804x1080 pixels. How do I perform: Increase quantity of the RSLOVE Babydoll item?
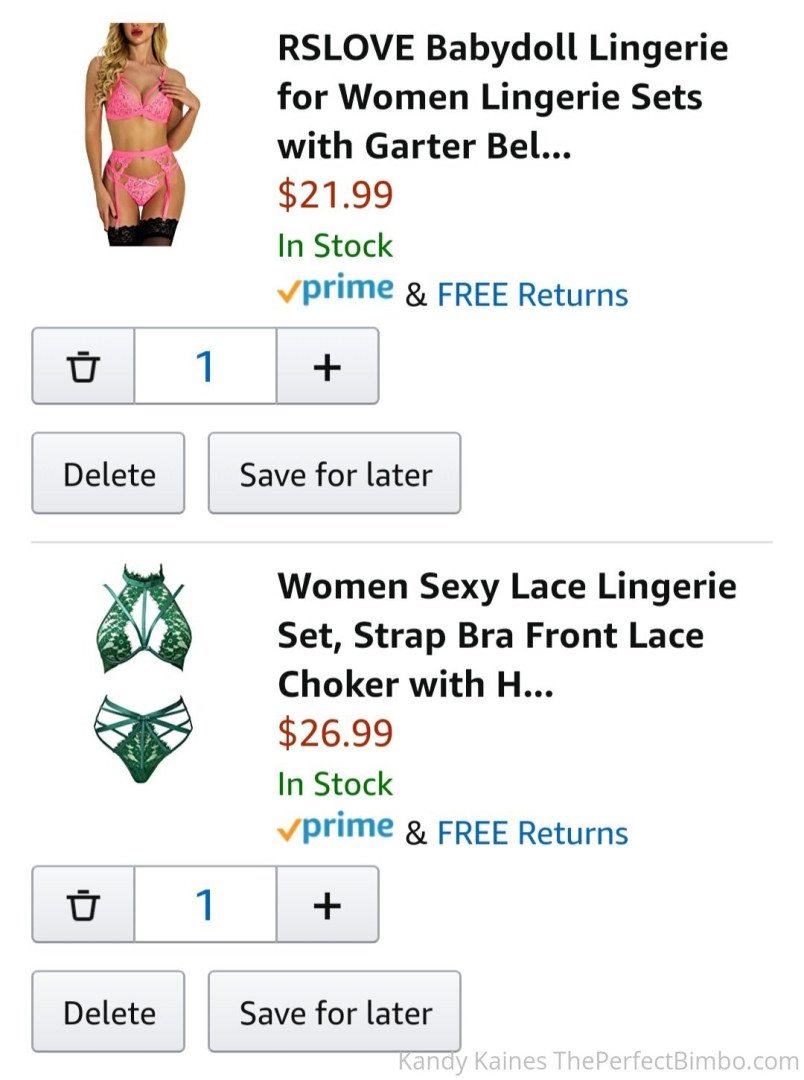pos(327,367)
